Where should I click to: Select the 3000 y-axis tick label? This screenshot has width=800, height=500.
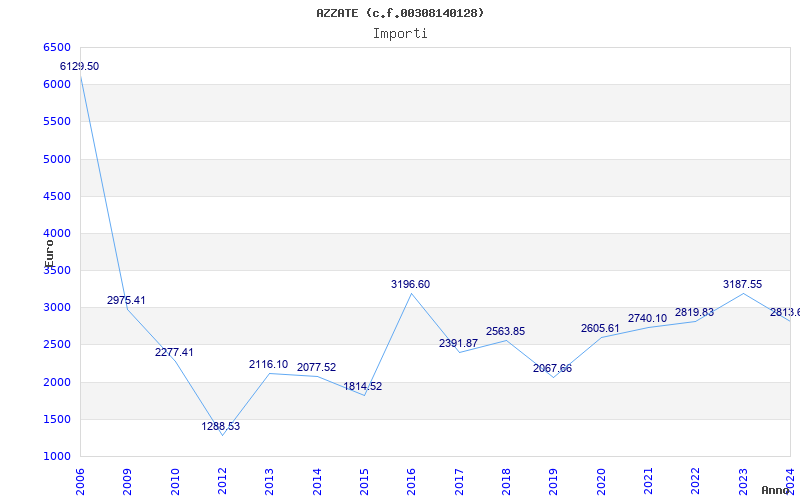pos(57,308)
